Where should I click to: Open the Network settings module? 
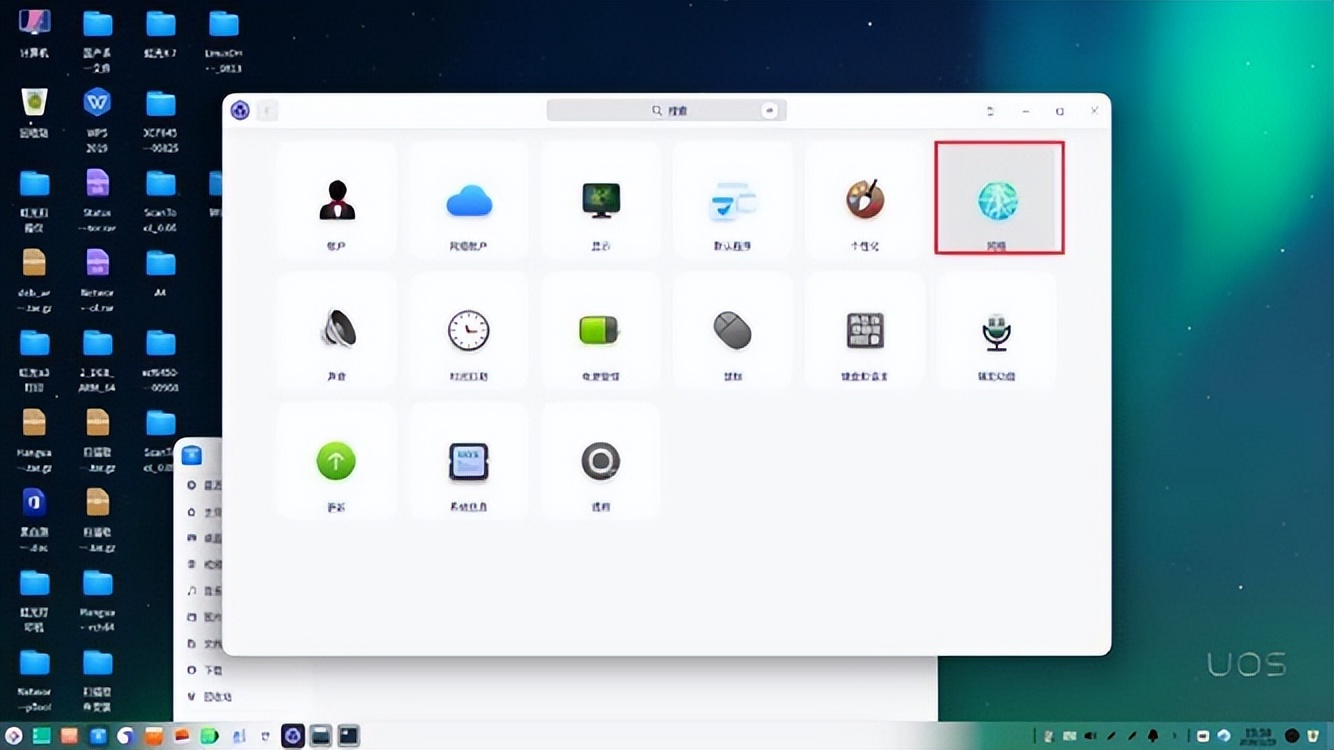(998, 198)
